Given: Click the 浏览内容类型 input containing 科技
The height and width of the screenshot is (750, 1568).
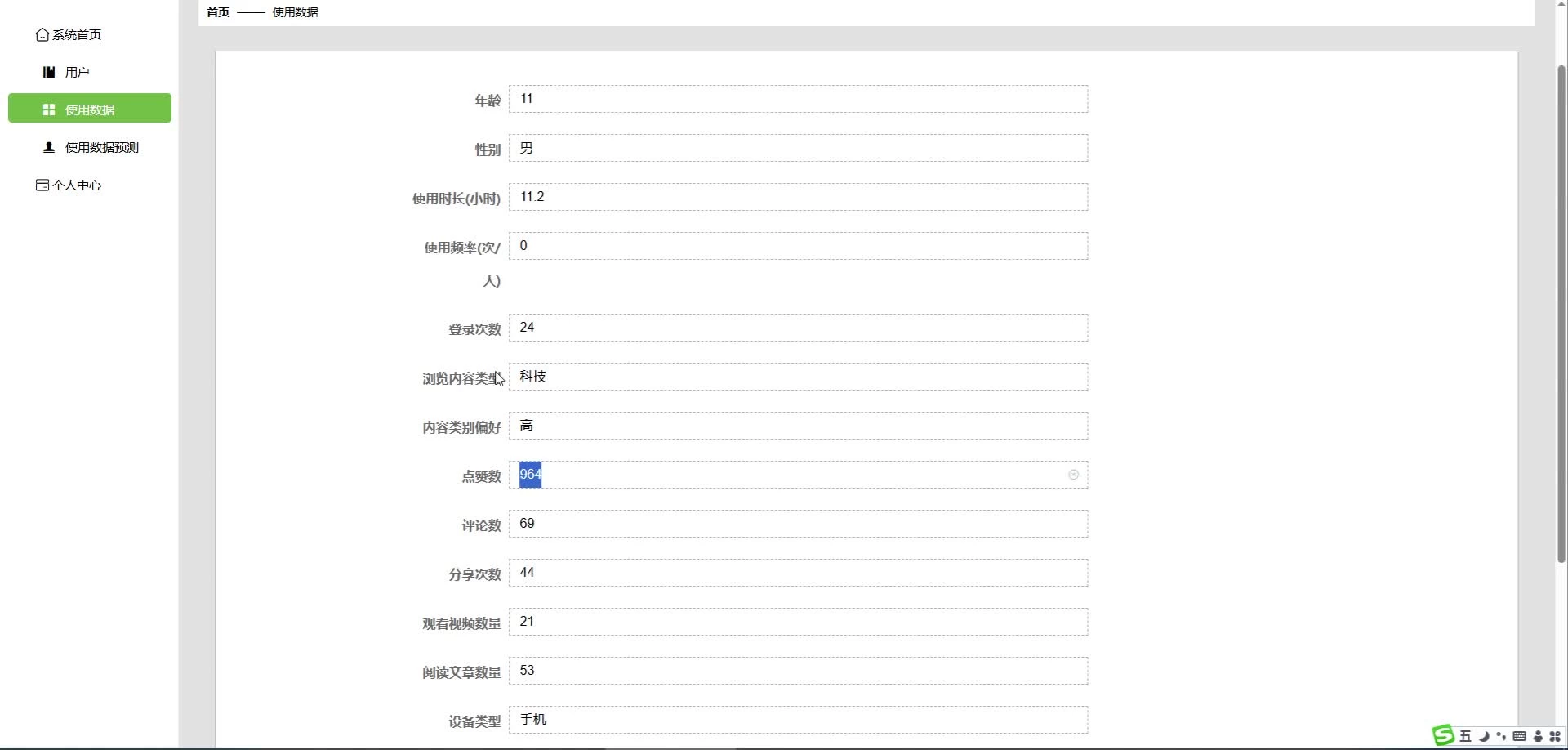Looking at the screenshot, I should click(798, 377).
